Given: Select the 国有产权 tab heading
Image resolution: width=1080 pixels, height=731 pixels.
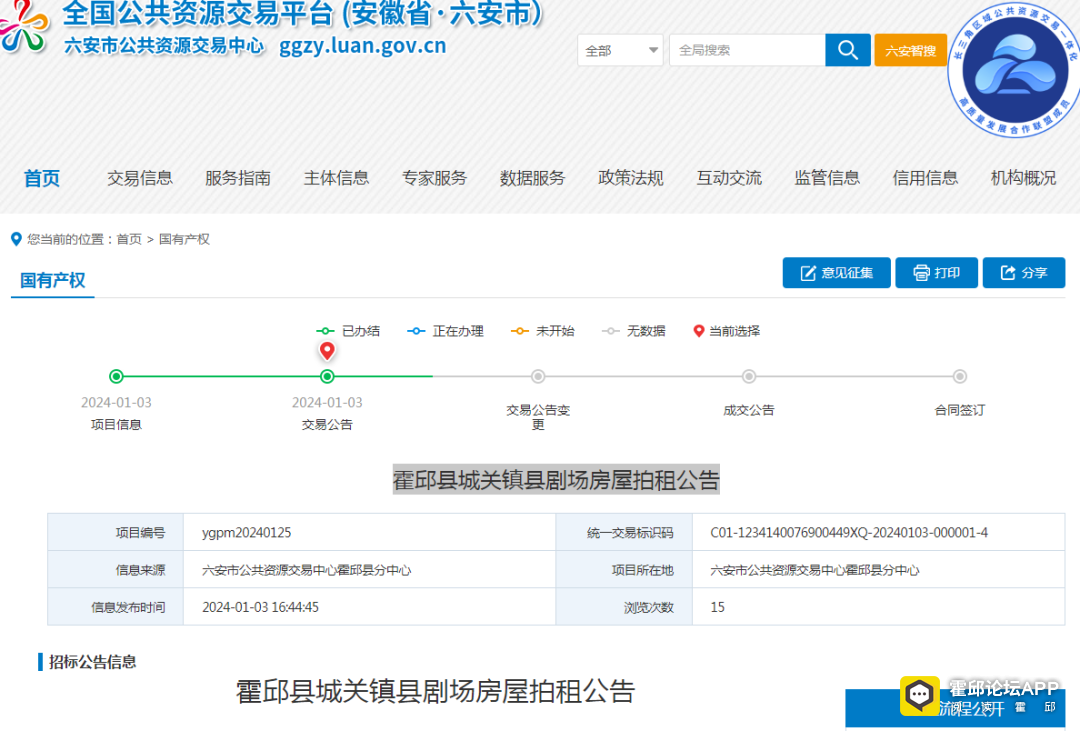Looking at the screenshot, I should pyautogui.click(x=52, y=280).
